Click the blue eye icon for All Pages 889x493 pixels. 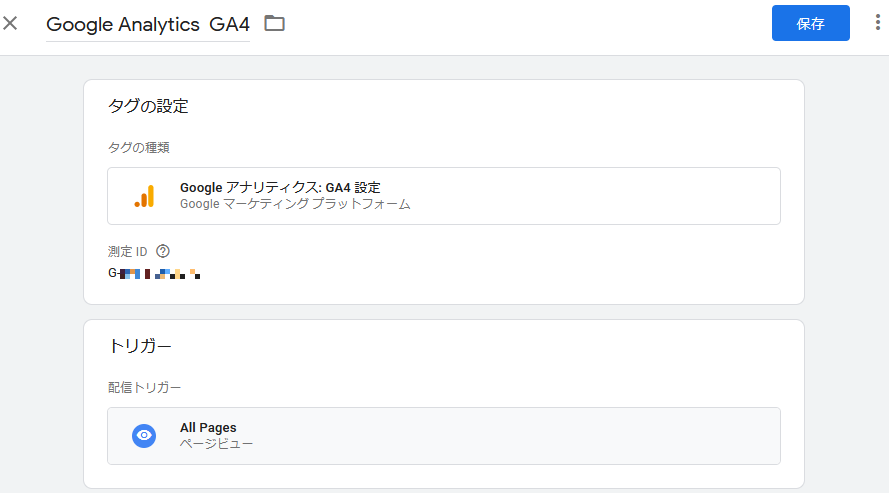coord(144,435)
